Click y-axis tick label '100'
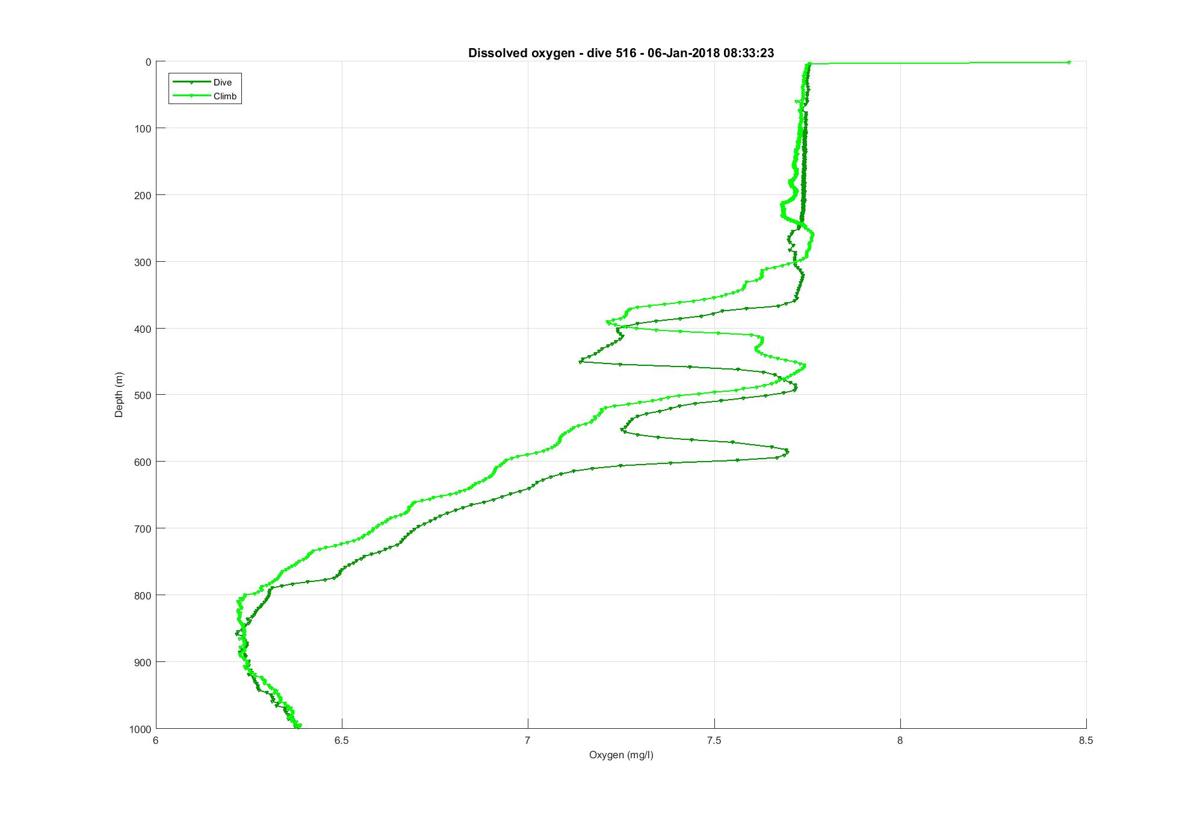 142,128
